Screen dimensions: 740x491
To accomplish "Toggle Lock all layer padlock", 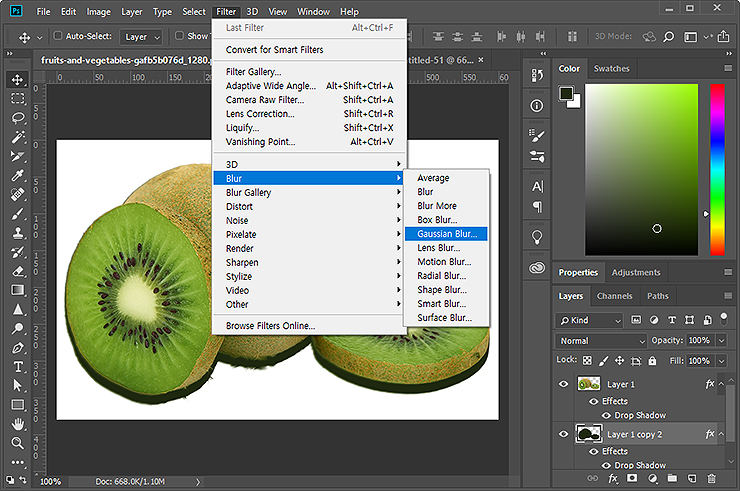I will 652,361.
